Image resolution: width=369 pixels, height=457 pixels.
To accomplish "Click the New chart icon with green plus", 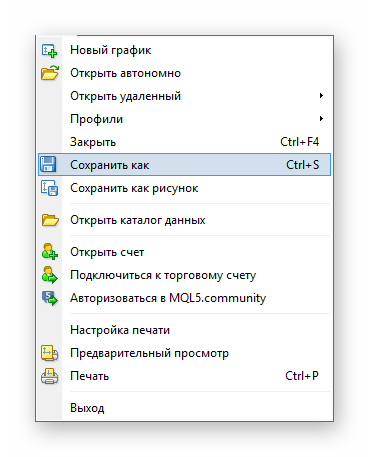I will (x=49, y=51).
